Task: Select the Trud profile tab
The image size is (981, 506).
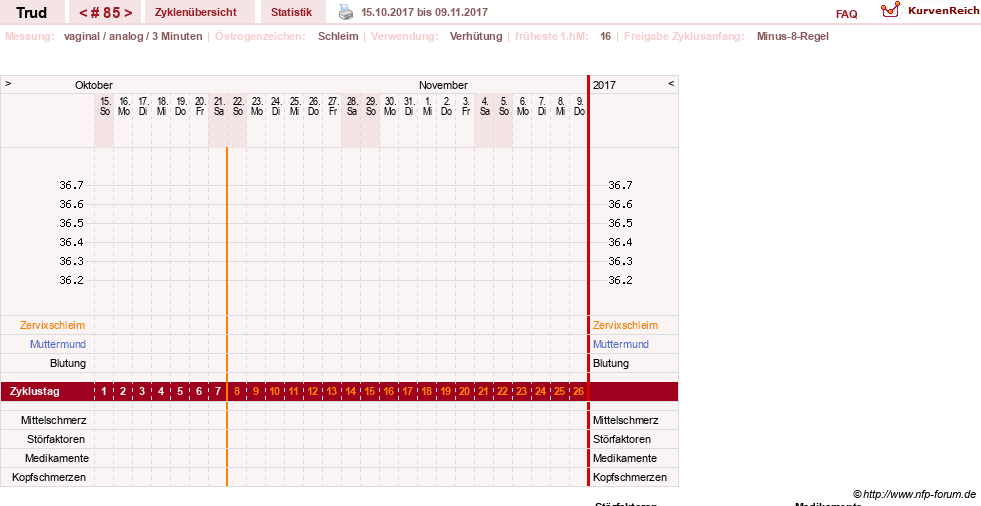Action: coord(31,13)
